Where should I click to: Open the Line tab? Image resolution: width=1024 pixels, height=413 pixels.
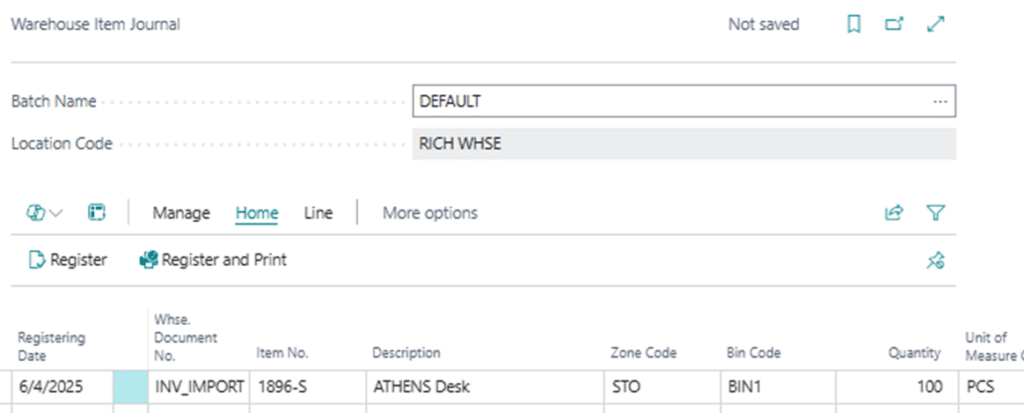[318, 213]
